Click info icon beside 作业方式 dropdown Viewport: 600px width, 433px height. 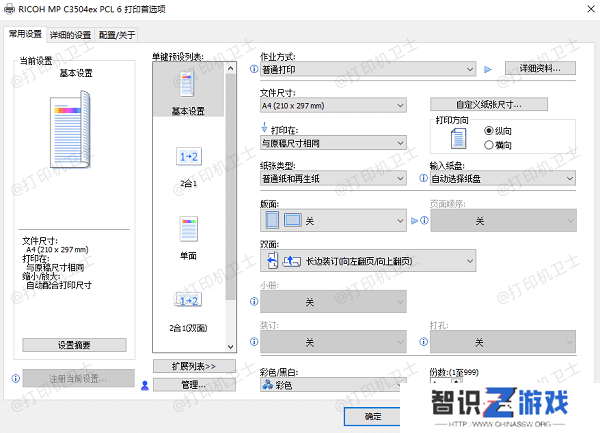click(x=254, y=69)
